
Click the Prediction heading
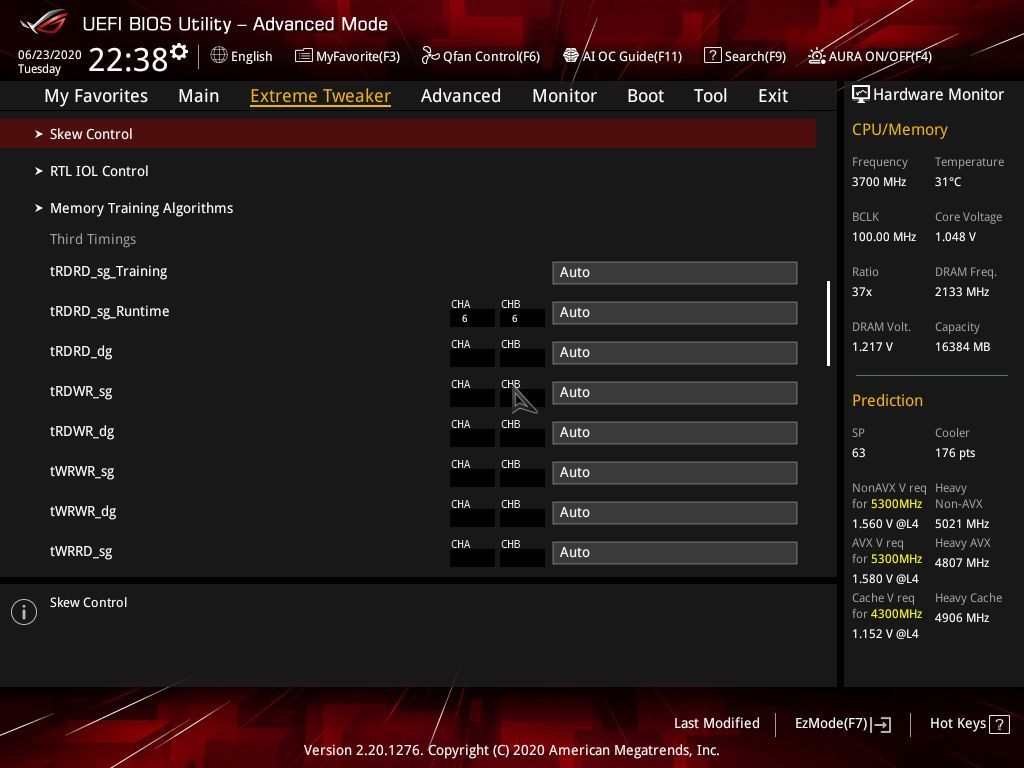point(887,400)
